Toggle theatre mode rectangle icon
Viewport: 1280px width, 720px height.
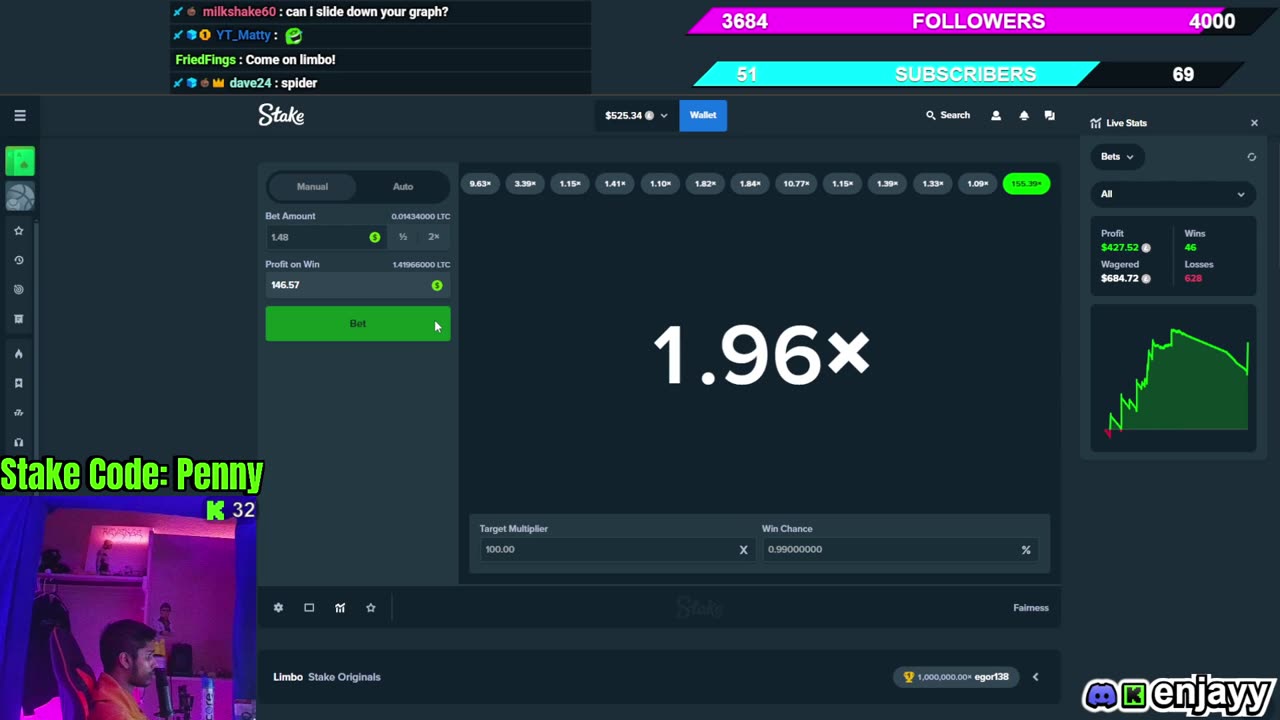coord(309,608)
